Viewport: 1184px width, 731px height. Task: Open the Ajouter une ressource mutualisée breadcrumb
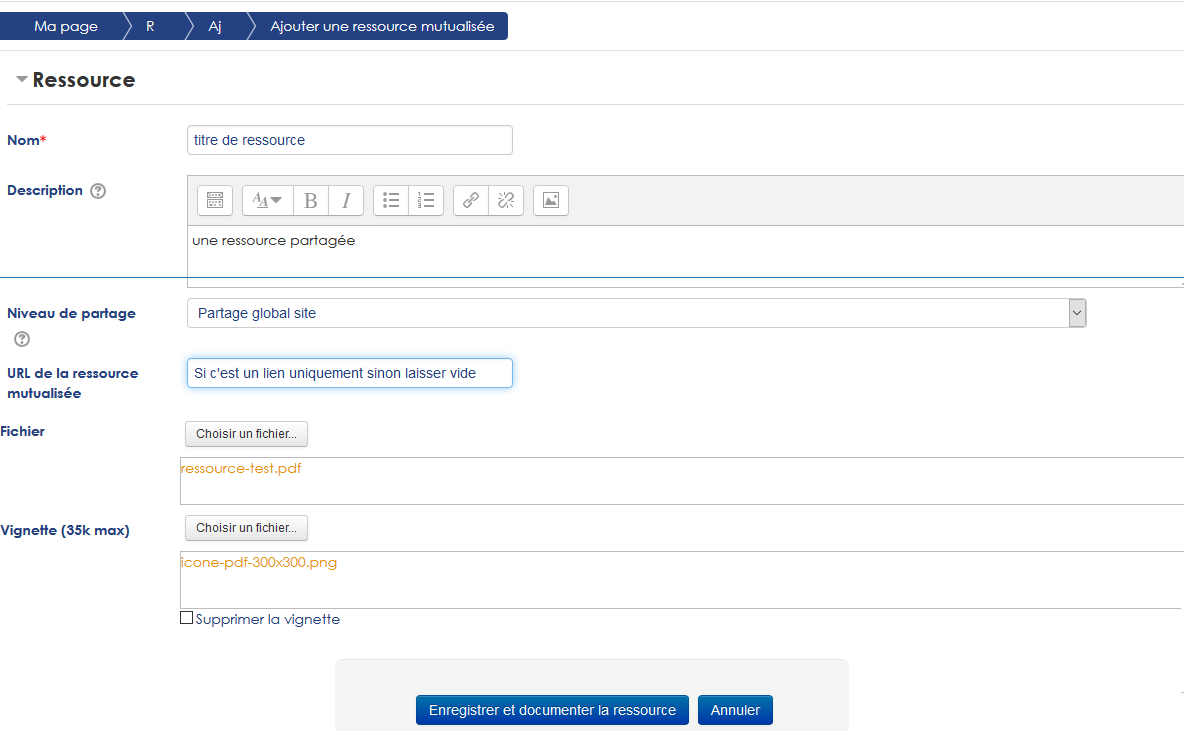(x=382, y=26)
